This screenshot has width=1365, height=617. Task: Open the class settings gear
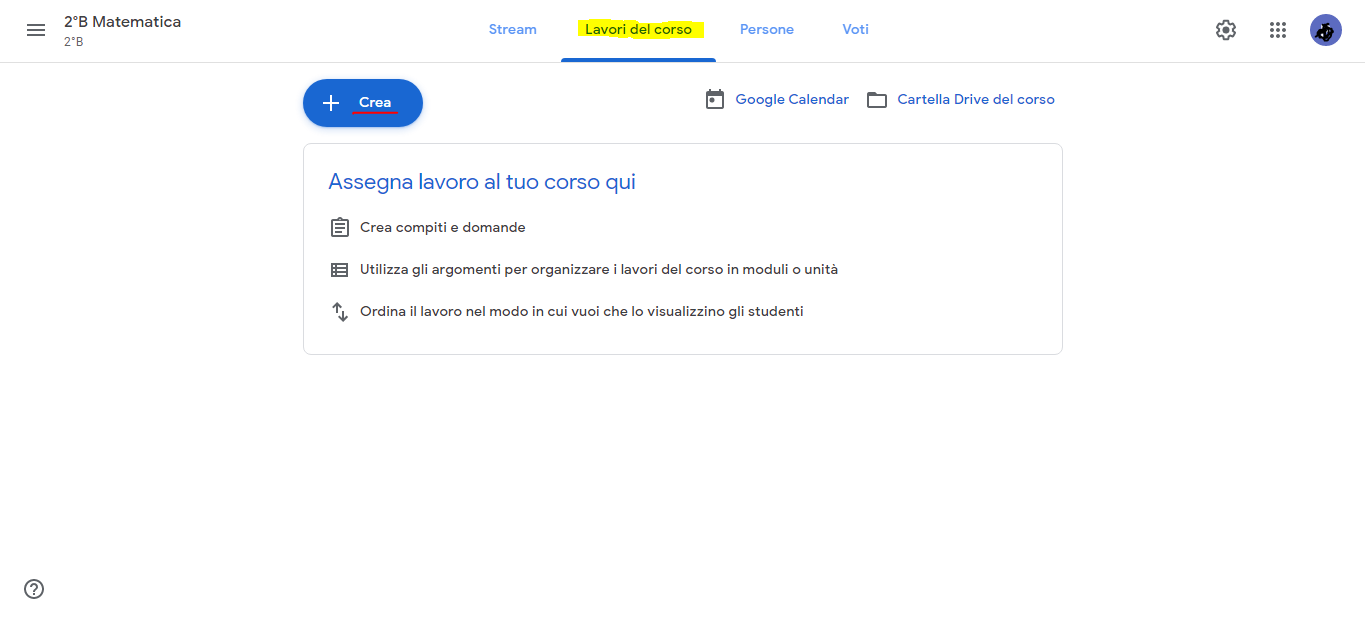(x=1225, y=30)
